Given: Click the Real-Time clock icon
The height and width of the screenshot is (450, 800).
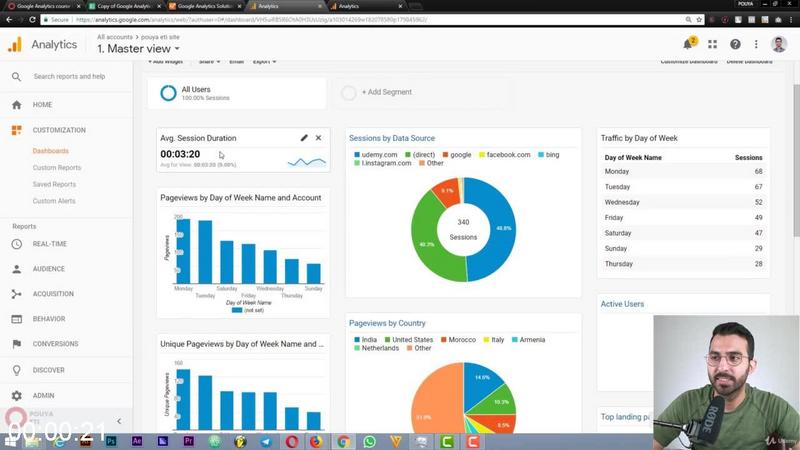Looking at the screenshot, I should click(16, 244).
